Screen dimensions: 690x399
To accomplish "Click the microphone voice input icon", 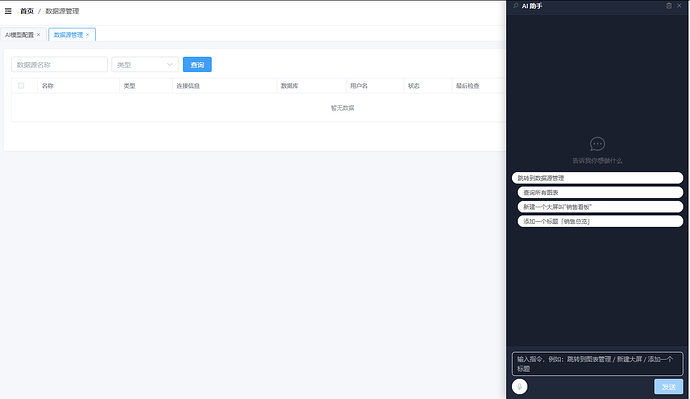I will pyautogui.click(x=520, y=387).
